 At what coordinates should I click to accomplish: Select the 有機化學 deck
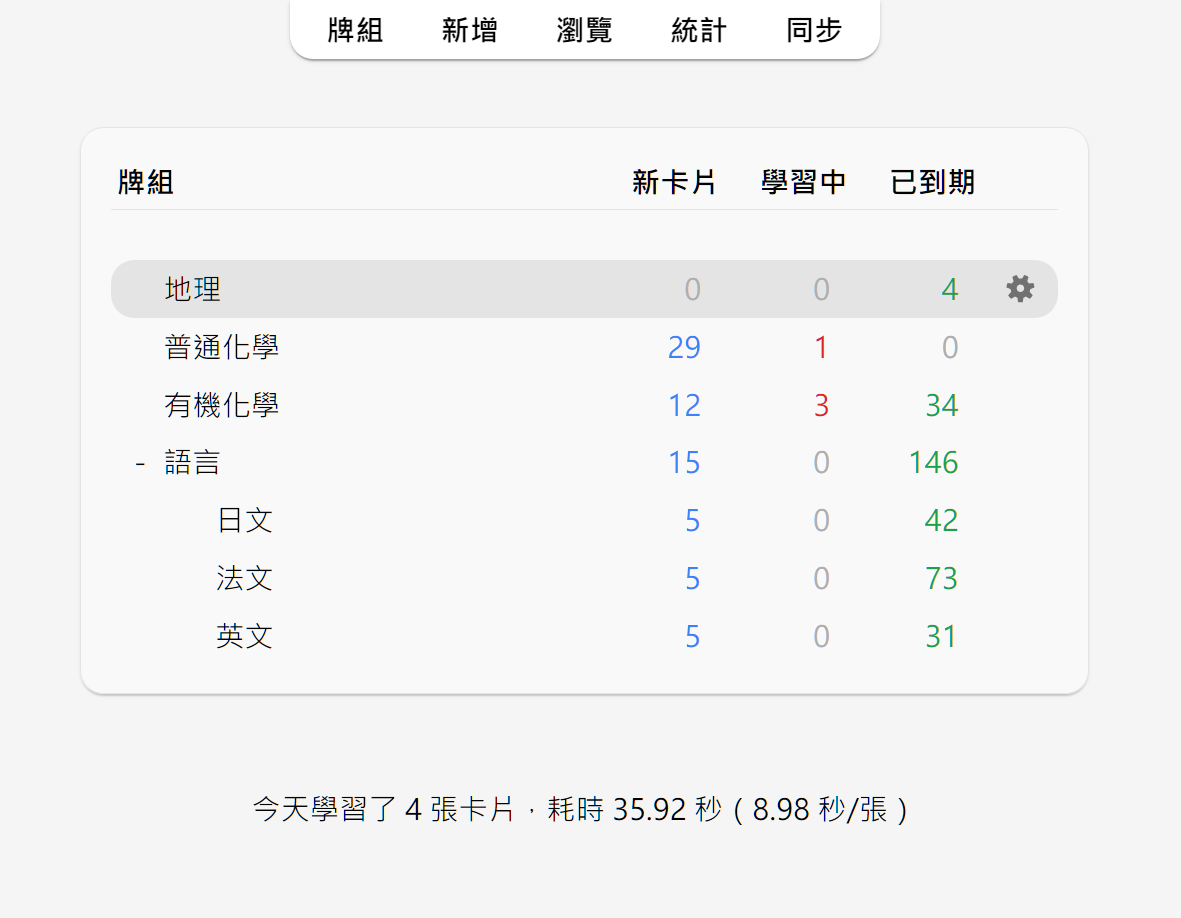(222, 405)
